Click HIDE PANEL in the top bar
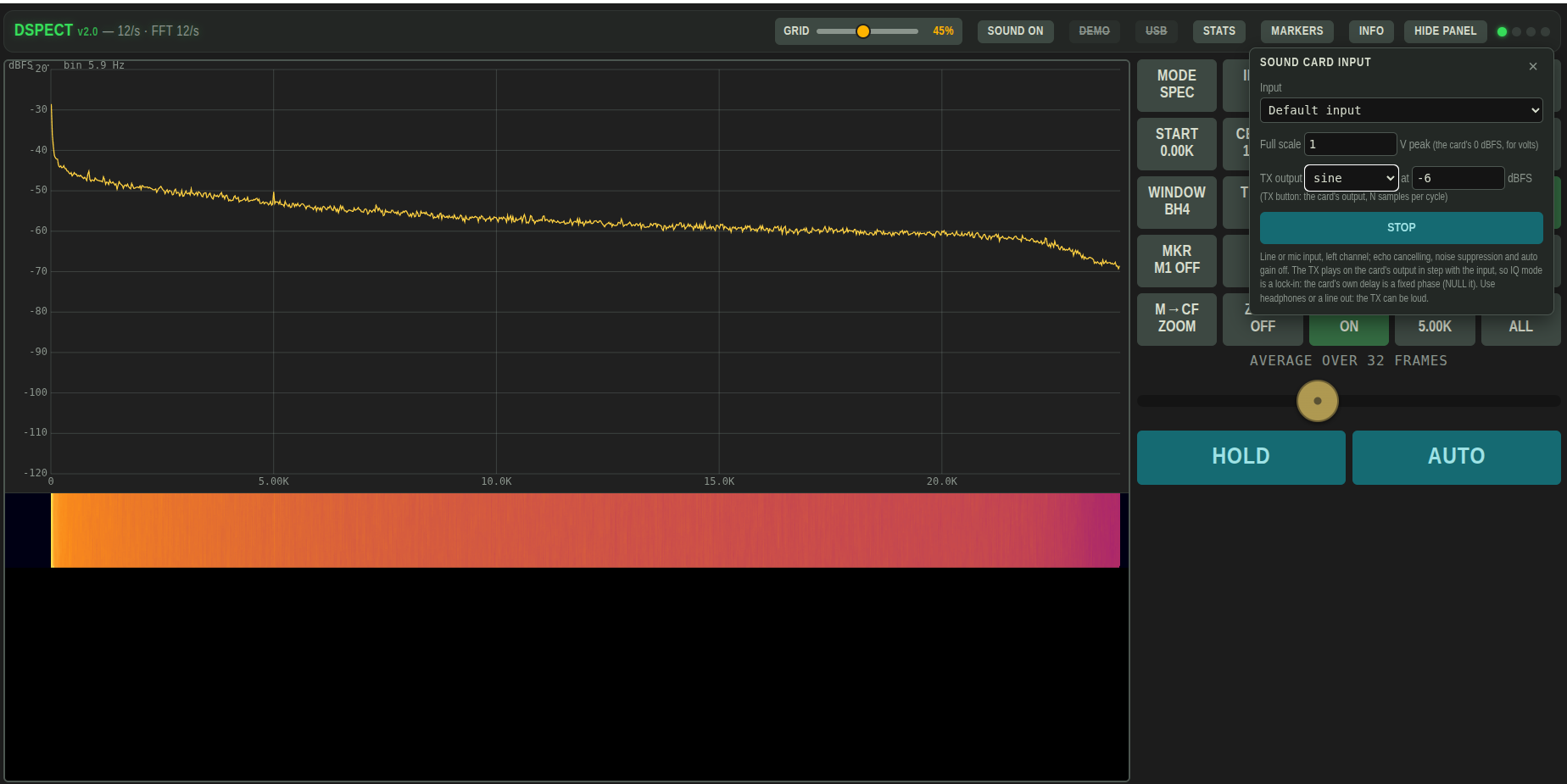Image resolution: width=1567 pixels, height=784 pixels. tap(1445, 31)
